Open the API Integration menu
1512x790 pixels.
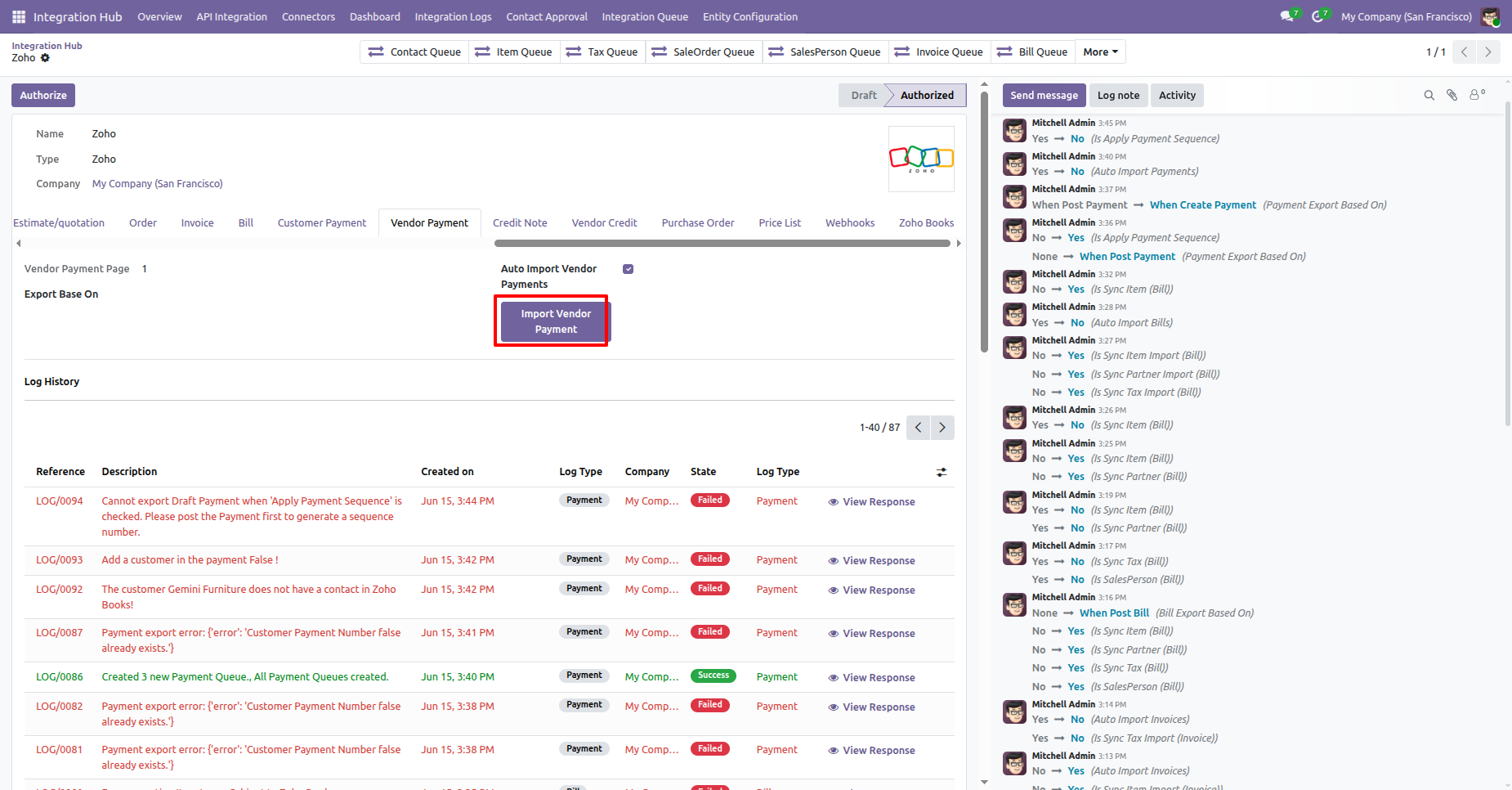231,16
